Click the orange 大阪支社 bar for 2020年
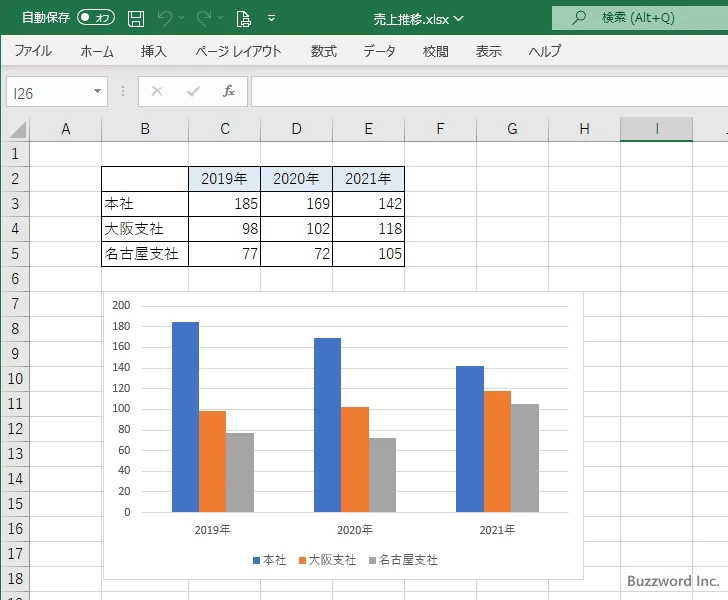 coord(355,460)
